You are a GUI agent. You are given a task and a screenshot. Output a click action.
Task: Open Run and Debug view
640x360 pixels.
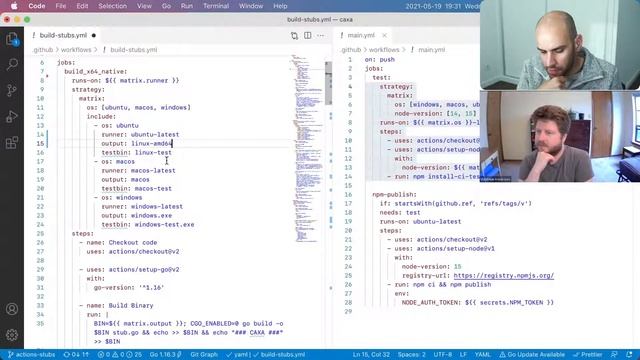[x=12, y=116]
